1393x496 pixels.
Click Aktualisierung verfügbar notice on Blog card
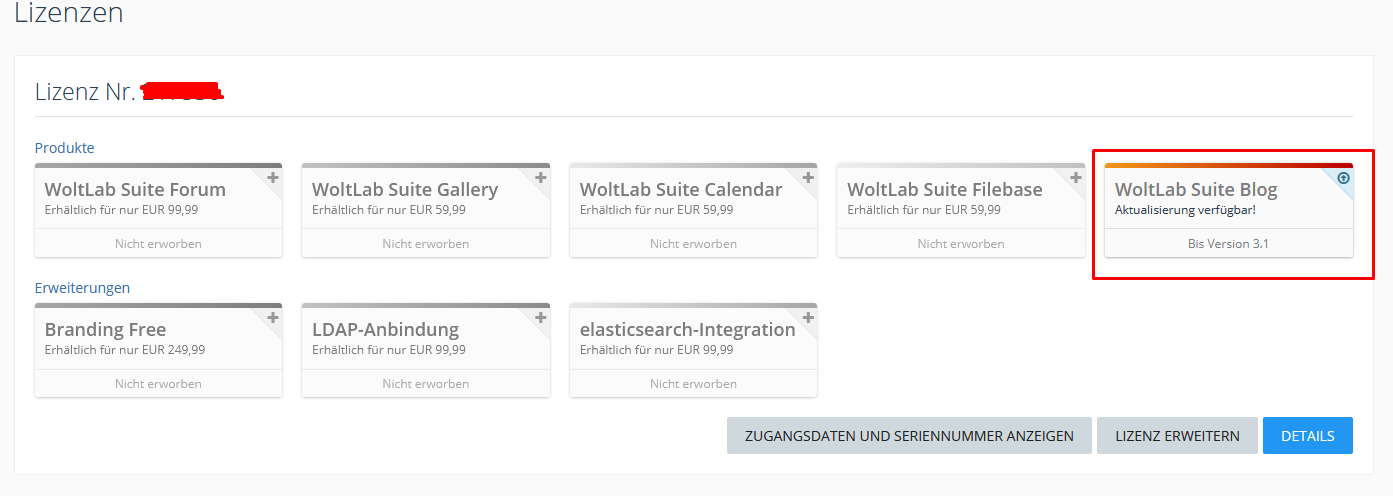click(1184, 209)
